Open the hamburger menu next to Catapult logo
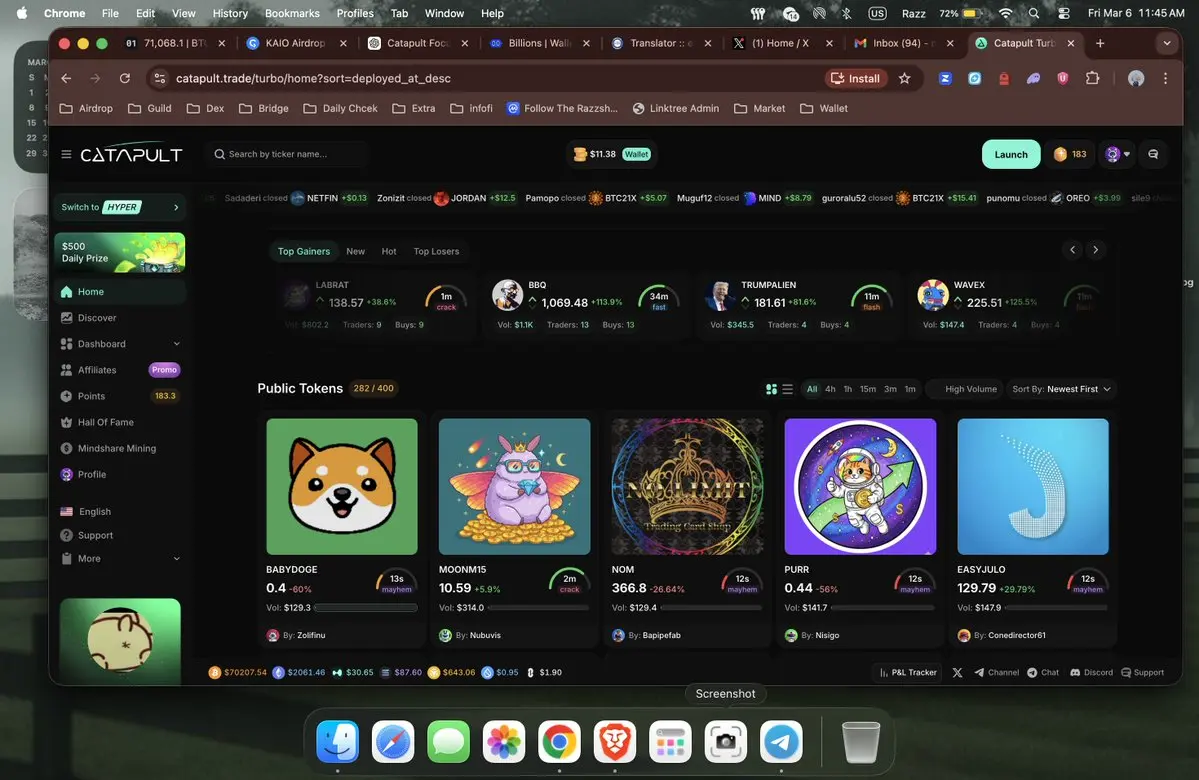Image resolution: width=1199 pixels, height=780 pixels. click(x=67, y=154)
